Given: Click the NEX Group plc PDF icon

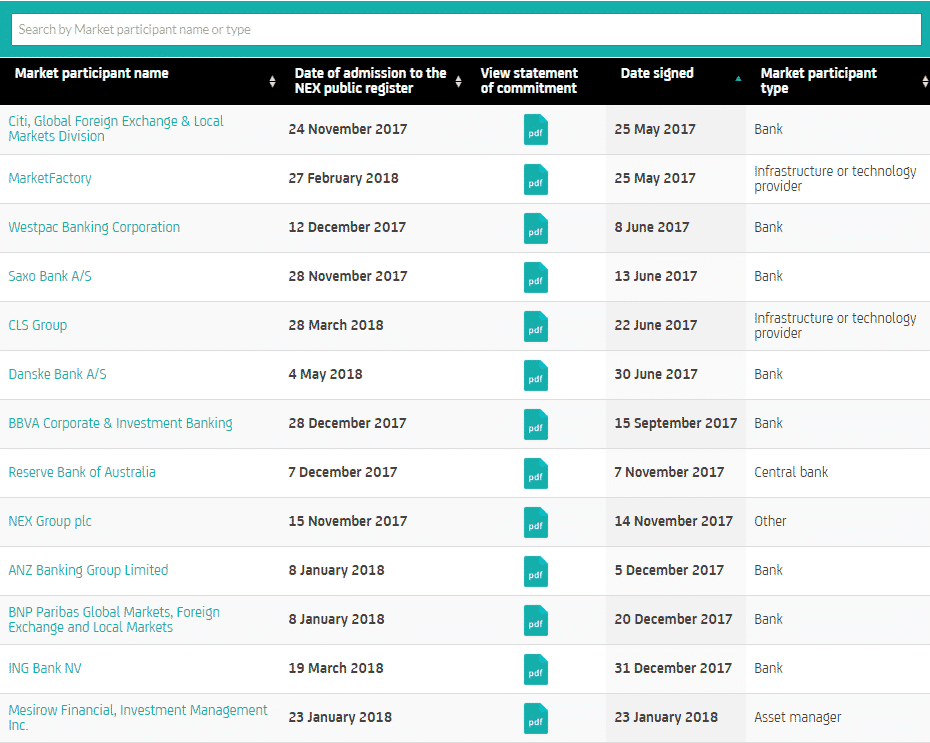Looking at the screenshot, I should (536, 522).
